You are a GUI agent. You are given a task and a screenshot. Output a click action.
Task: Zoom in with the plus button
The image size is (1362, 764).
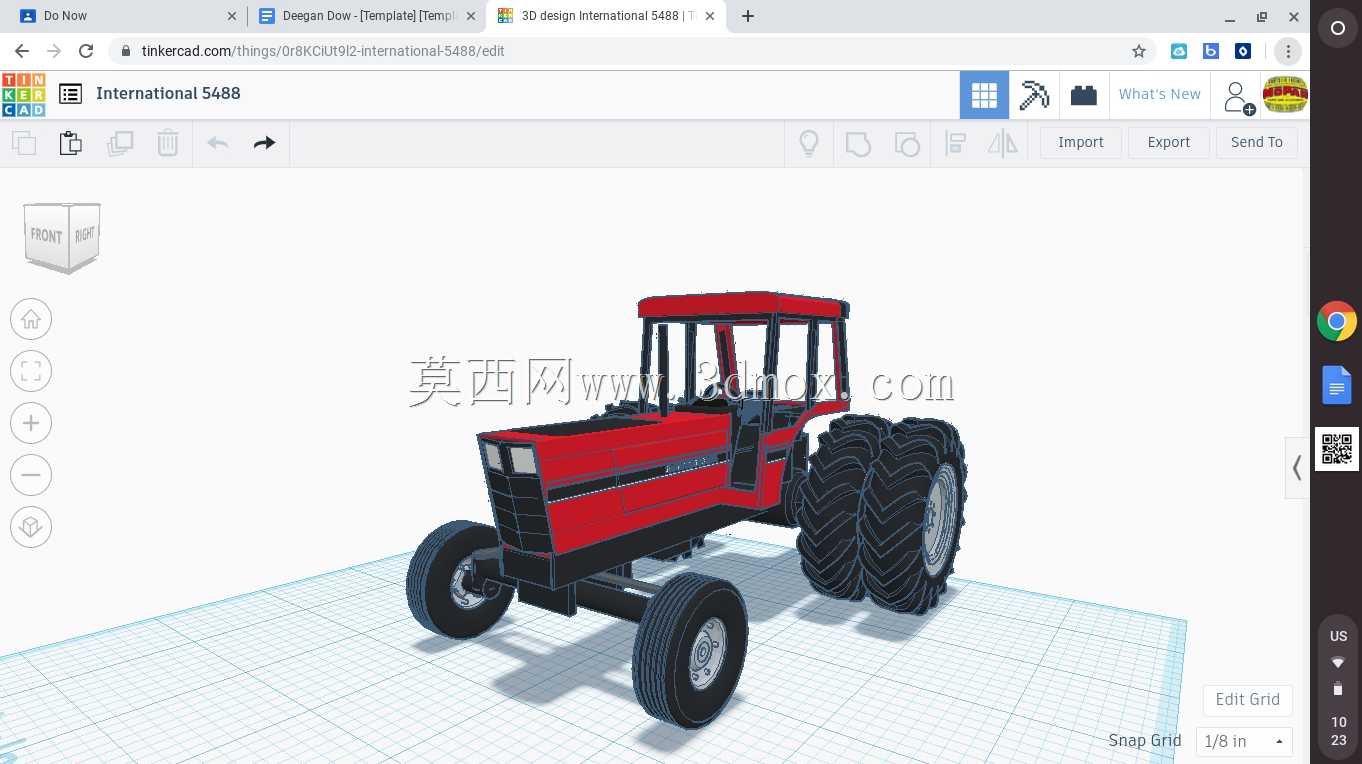coord(31,423)
